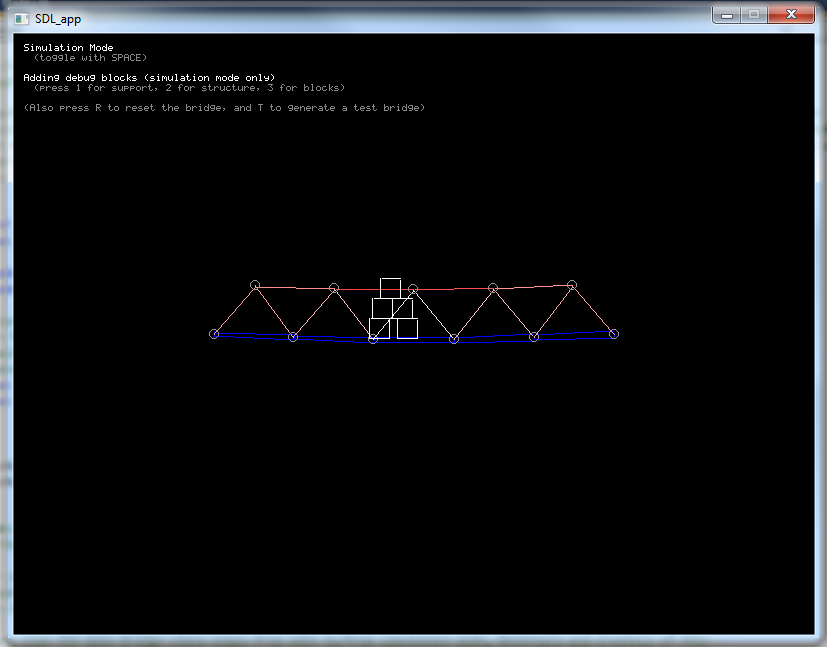This screenshot has height=647, width=827.
Task: Click the bottom-left white block on the deck
Action: point(379,329)
